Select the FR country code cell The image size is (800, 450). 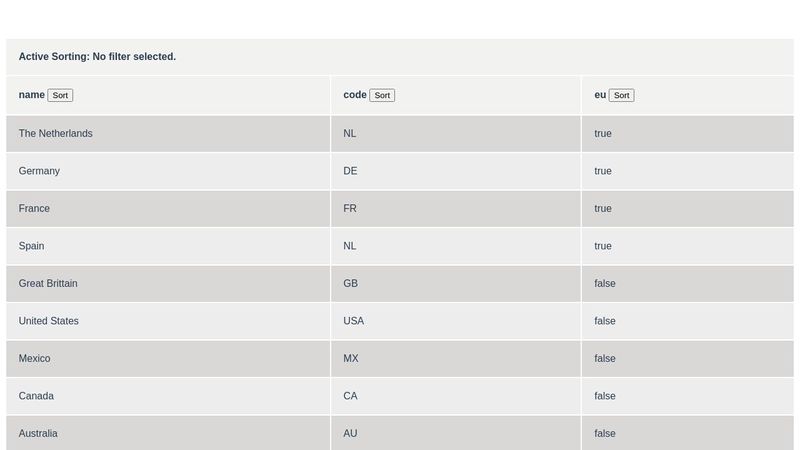(350, 209)
